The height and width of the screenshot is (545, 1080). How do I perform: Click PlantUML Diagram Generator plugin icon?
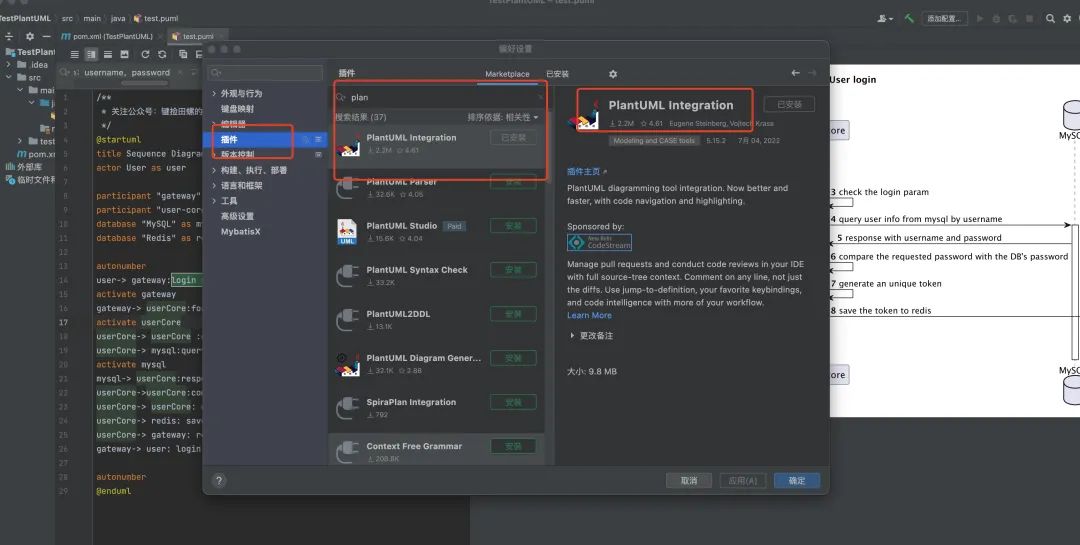tap(347, 364)
